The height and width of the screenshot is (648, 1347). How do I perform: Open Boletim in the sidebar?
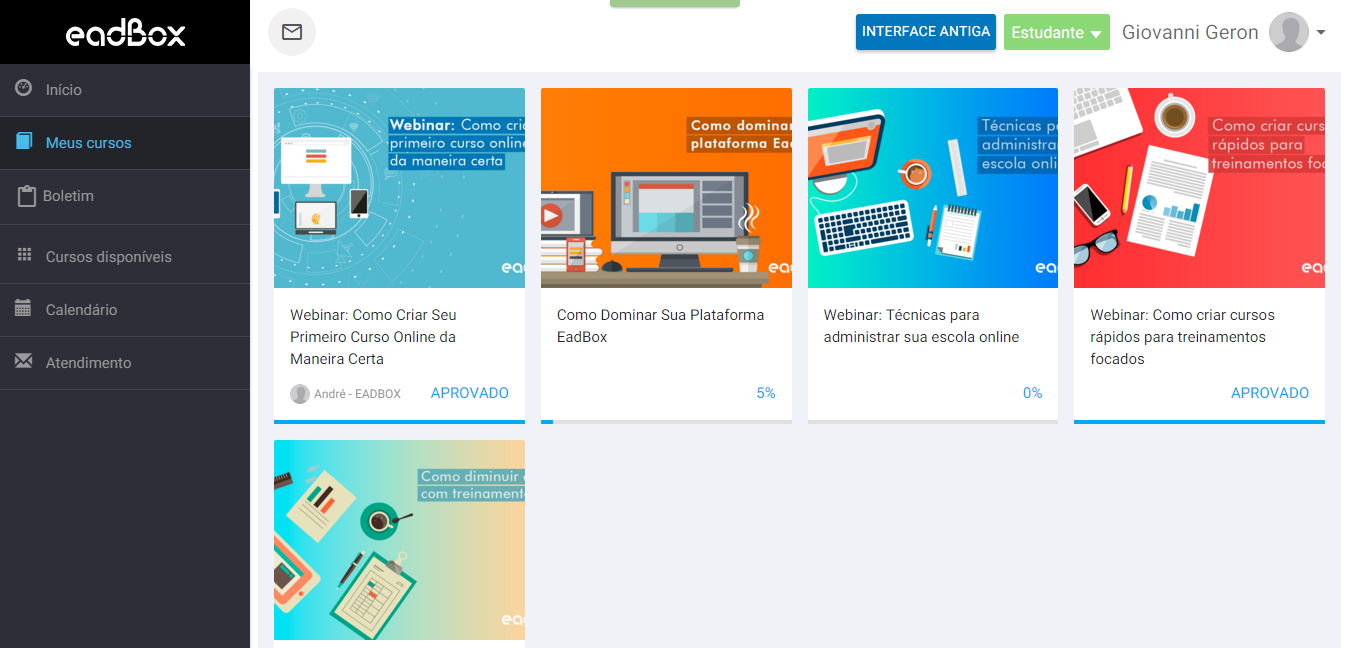[x=125, y=197]
